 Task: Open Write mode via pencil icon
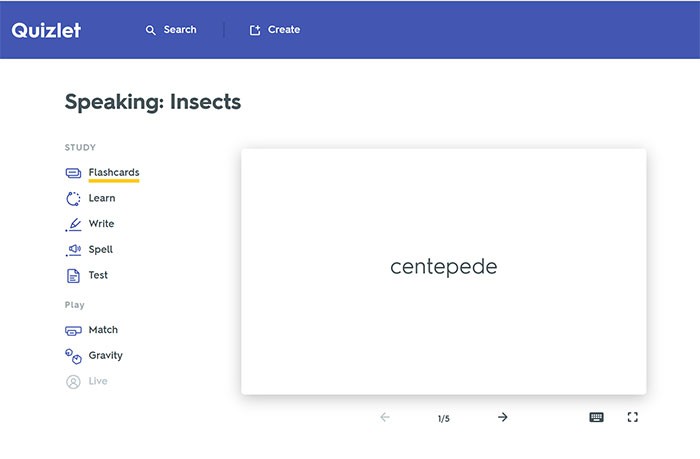click(73, 224)
